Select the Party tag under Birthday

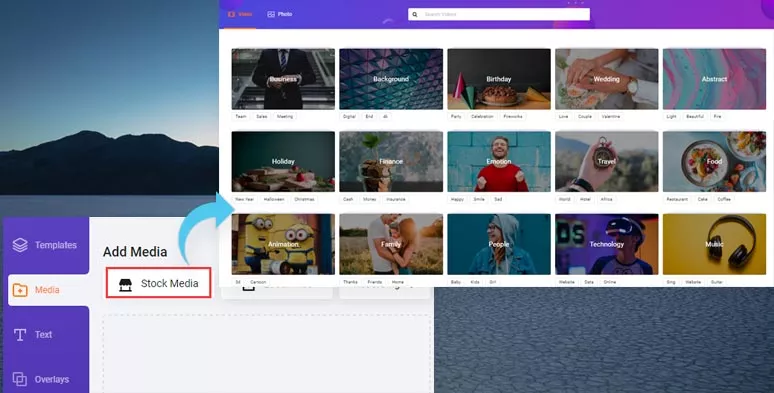pos(456,117)
